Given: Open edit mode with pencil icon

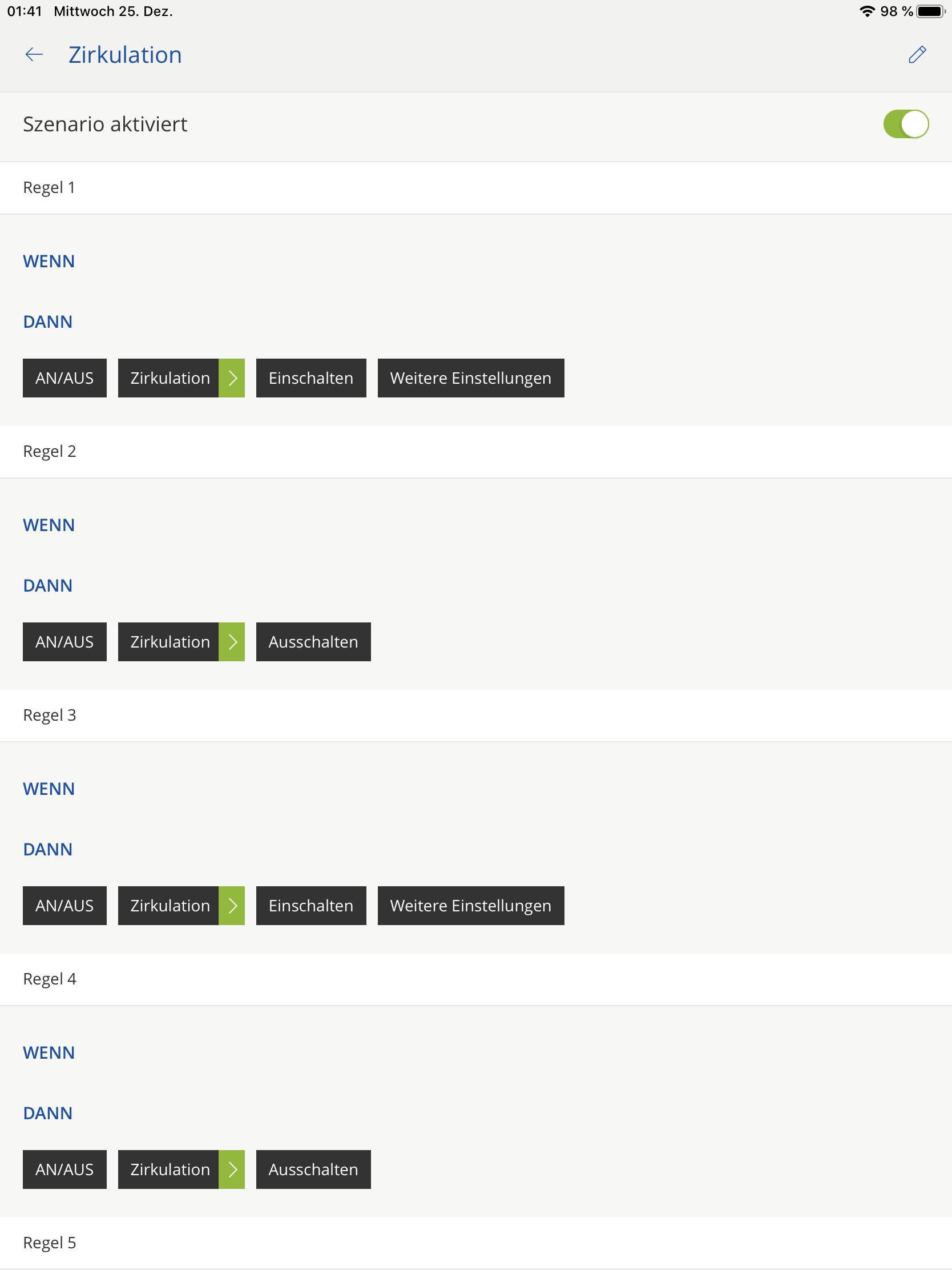Looking at the screenshot, I should click(917, 55).
